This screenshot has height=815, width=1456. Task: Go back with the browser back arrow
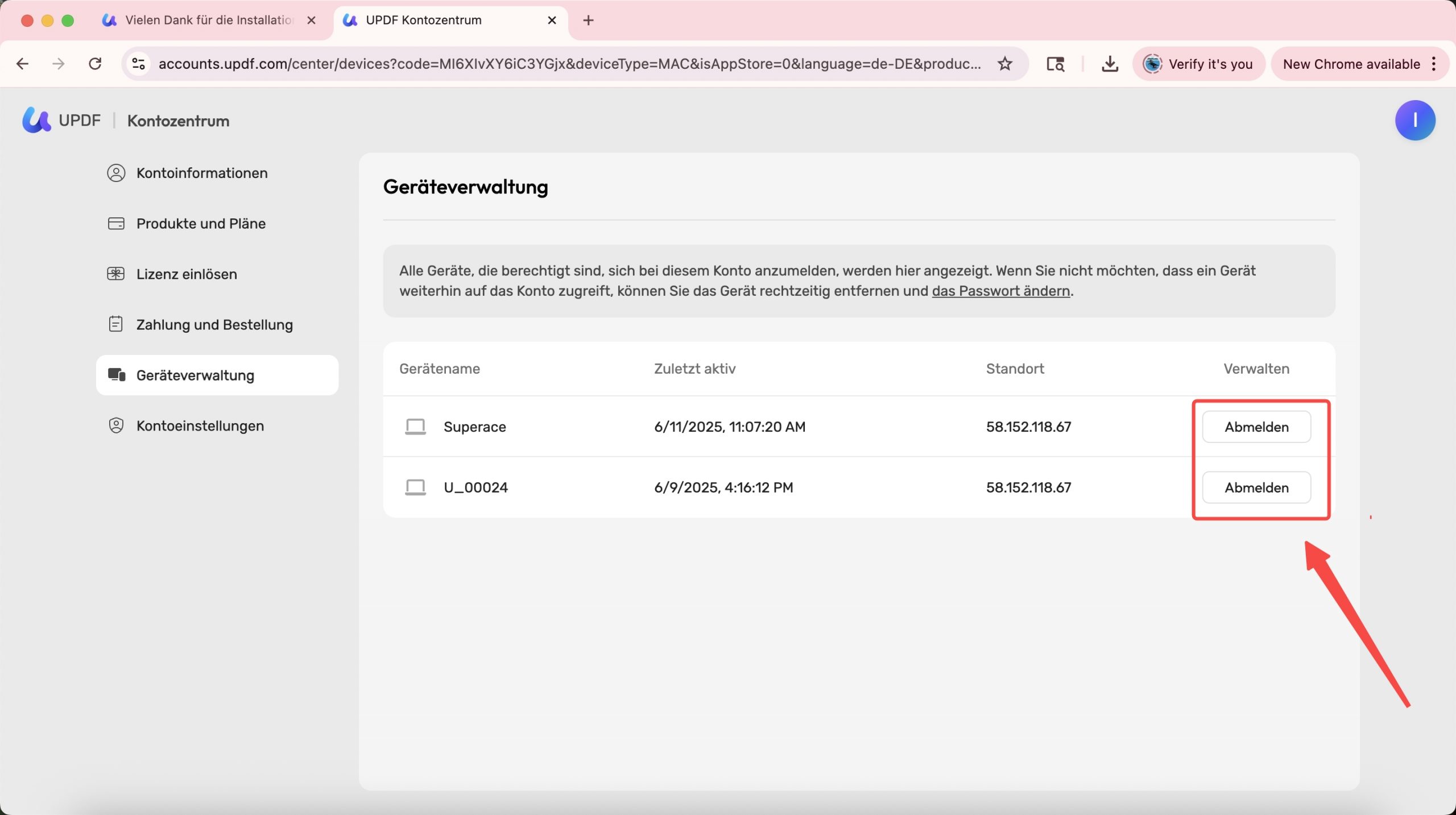tap(22, 64)
